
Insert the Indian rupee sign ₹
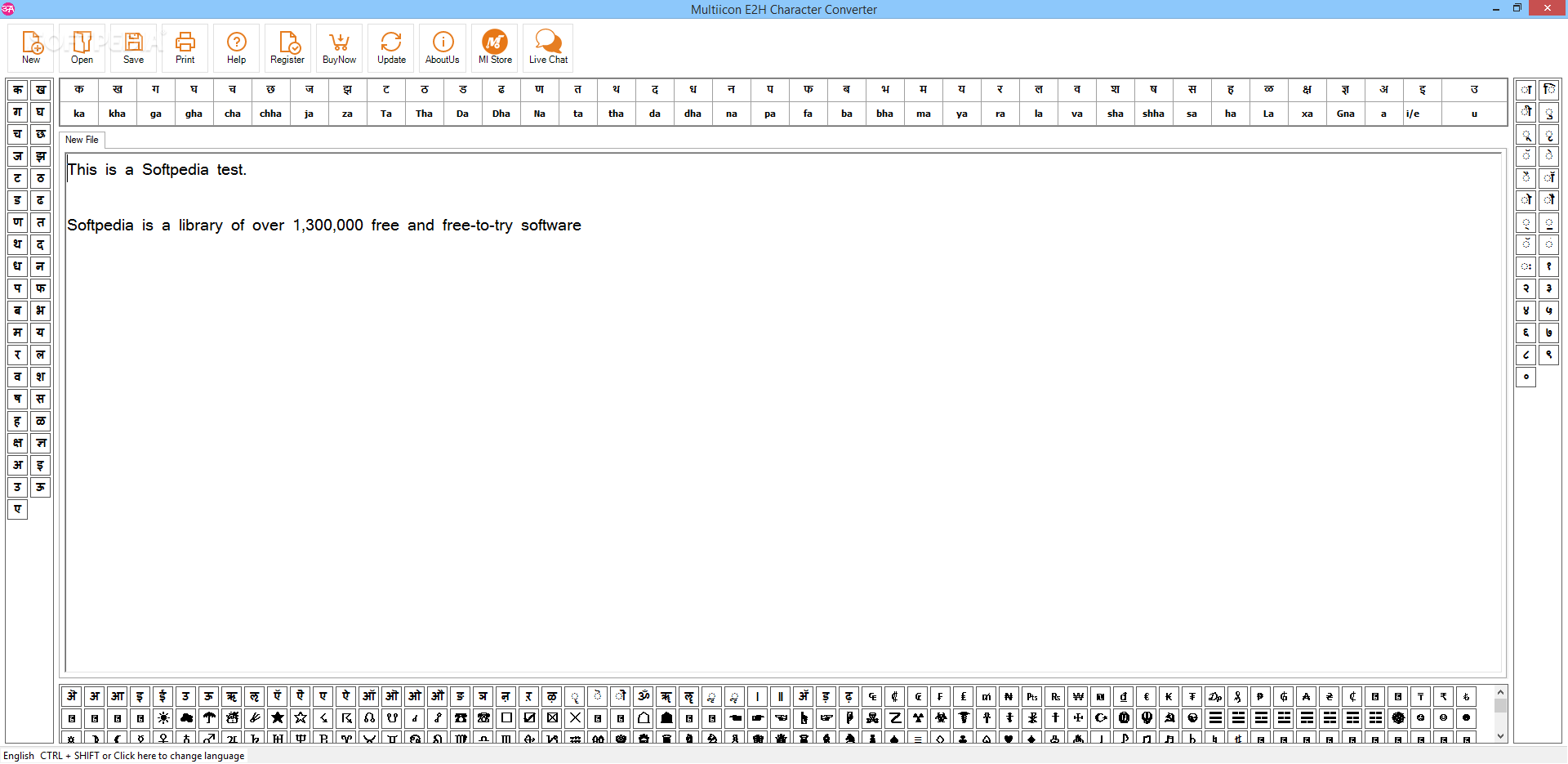pos(1444,696)
